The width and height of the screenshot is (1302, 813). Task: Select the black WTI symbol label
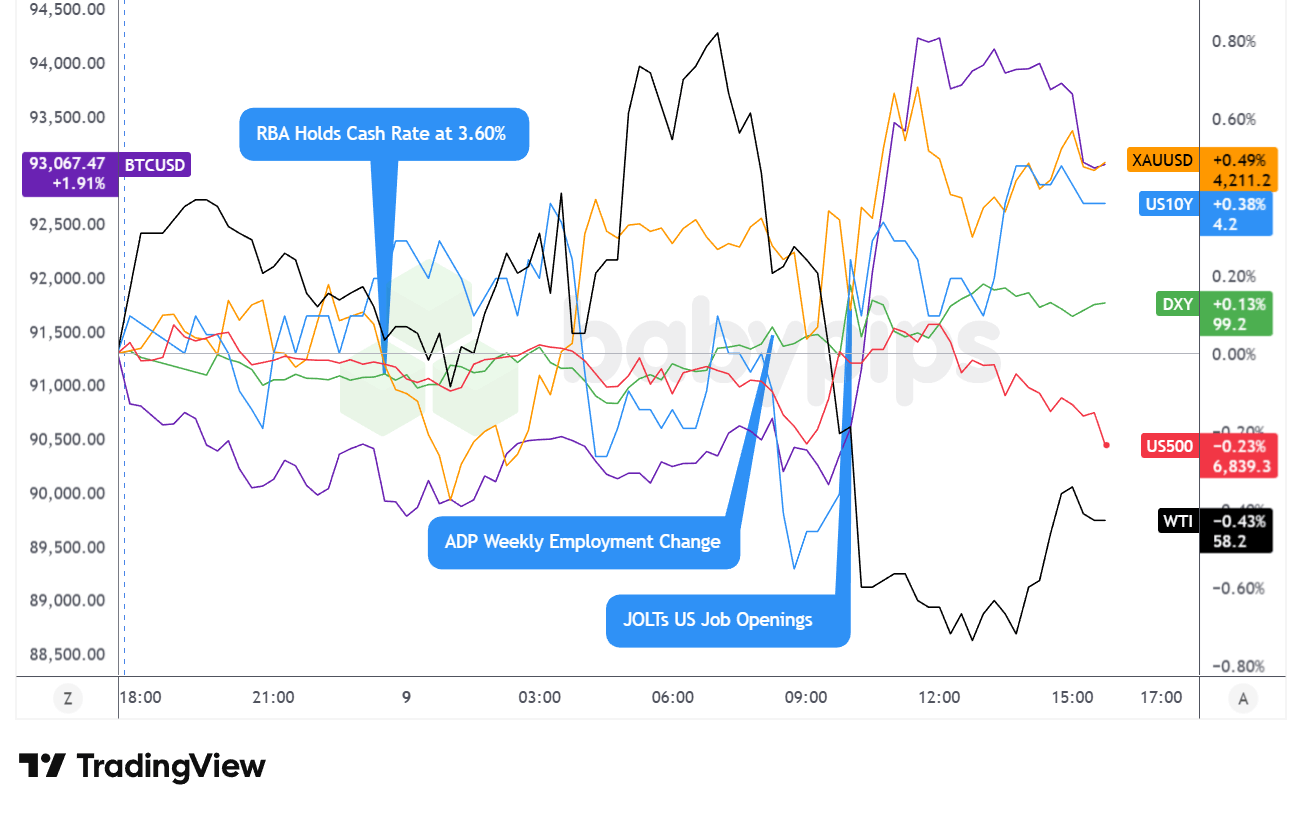tap(1176, 520)
